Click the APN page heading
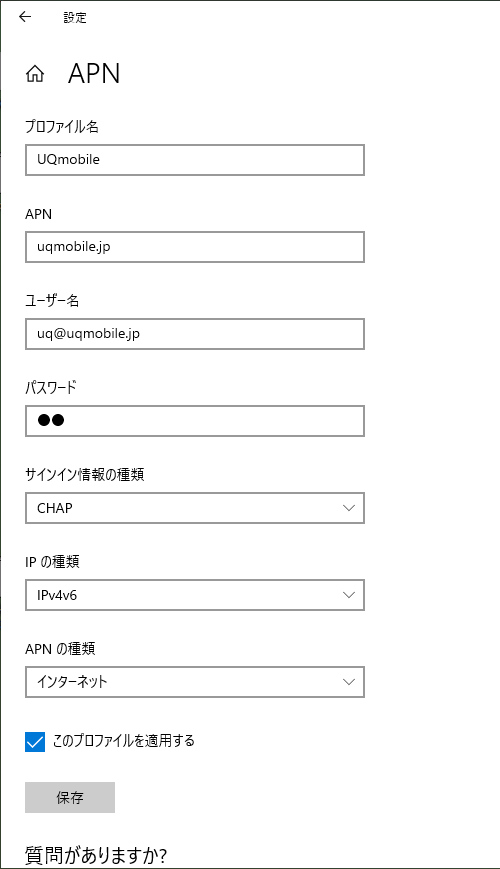The height and width of the screenshot is (869, 500). (94, 74)
